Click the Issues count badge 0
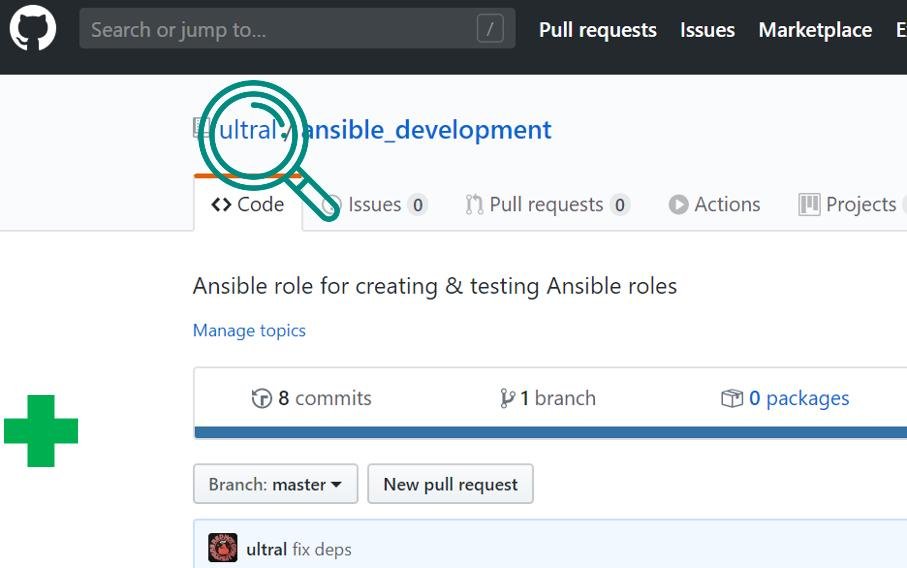Image resolution: width=907 pixels, height=568 pixels. pyautogui.click(x=418, y=205)
